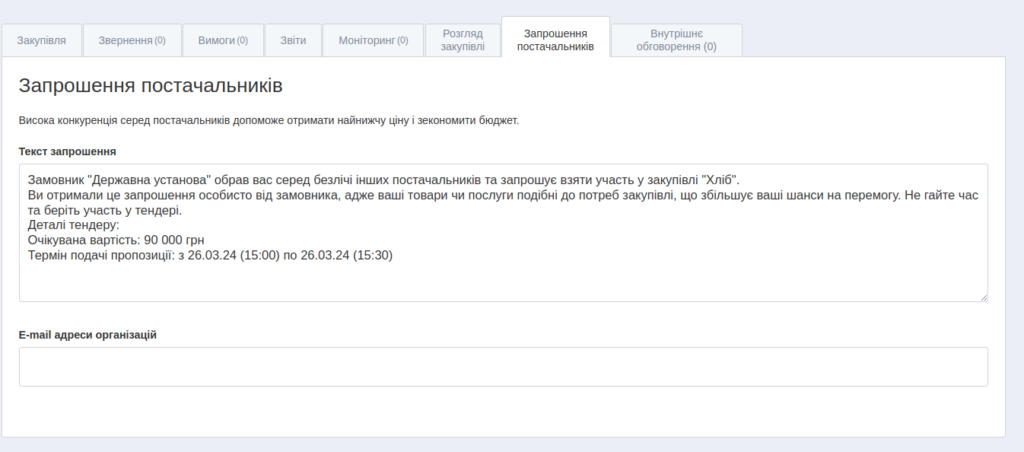This screenshot has height=452, width=1024.
Task: Click the E-mail адреси організацій label
Action: coord(88,334)
